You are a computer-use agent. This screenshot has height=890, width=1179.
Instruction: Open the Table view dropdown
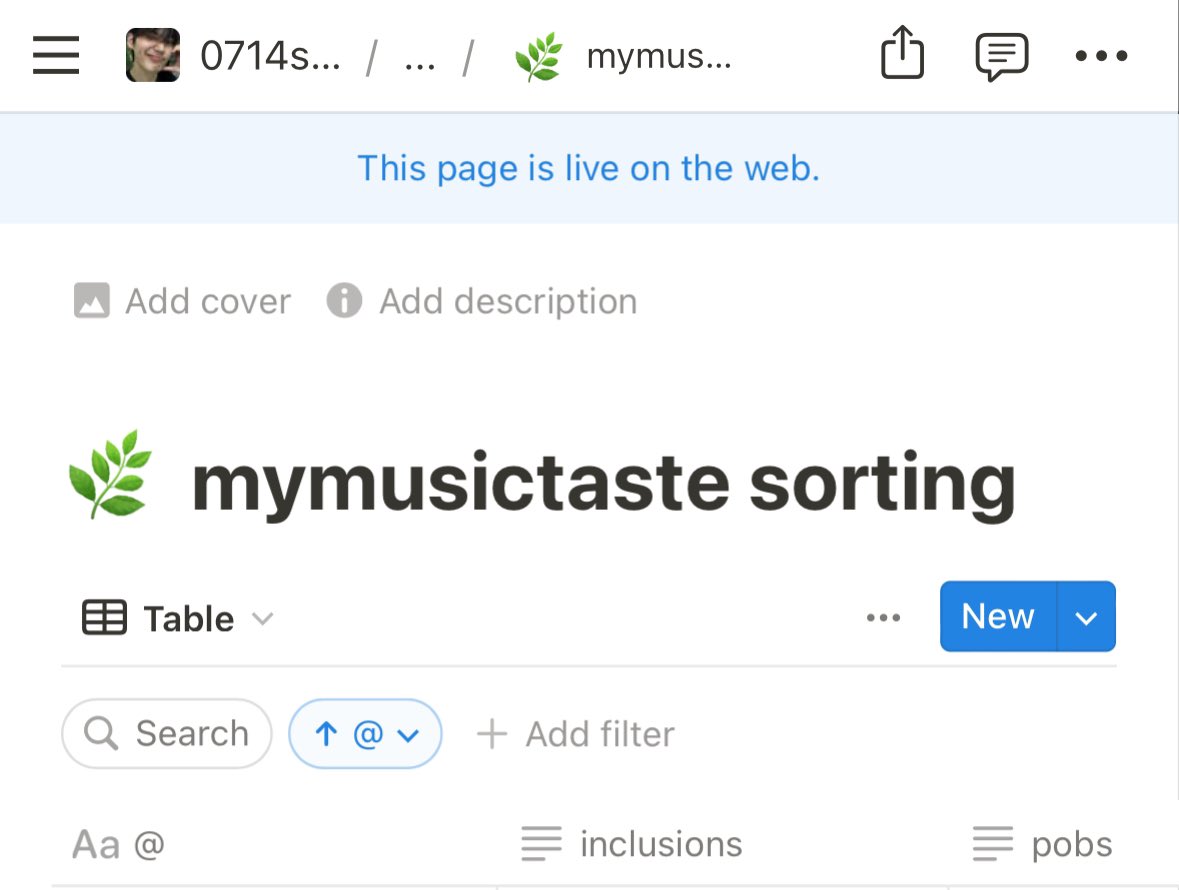click(177, 619)
